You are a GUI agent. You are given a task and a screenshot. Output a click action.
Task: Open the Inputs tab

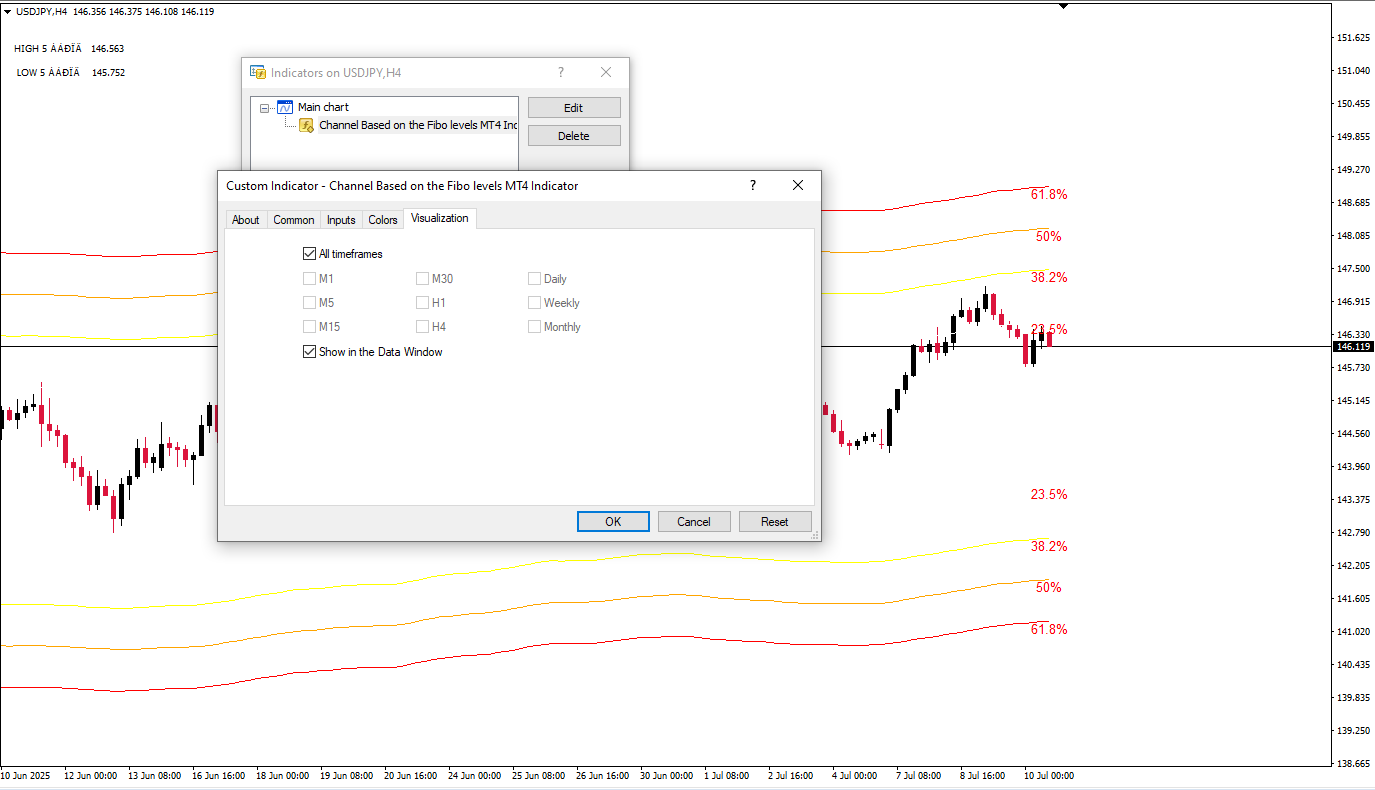coord(341,220)
